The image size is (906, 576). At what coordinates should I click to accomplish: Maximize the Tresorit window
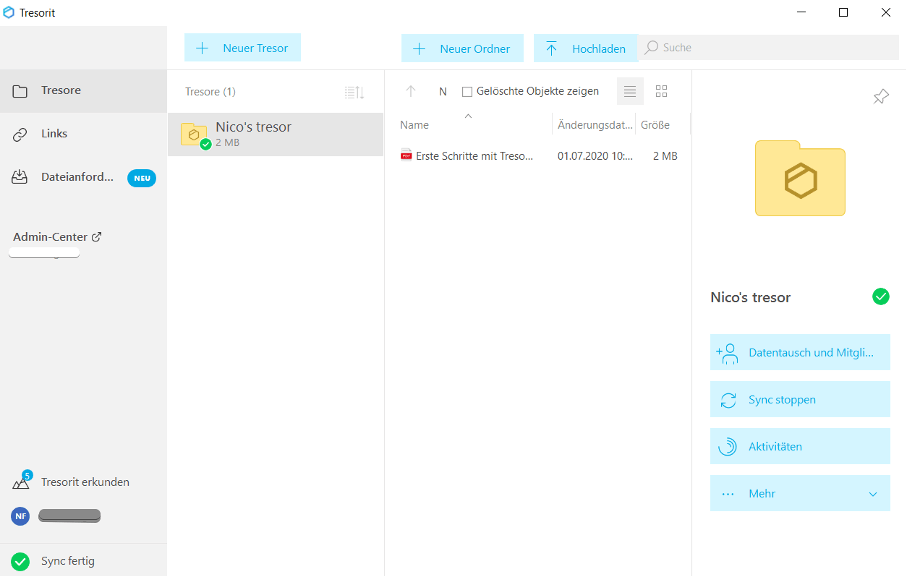tap(843, 12)
